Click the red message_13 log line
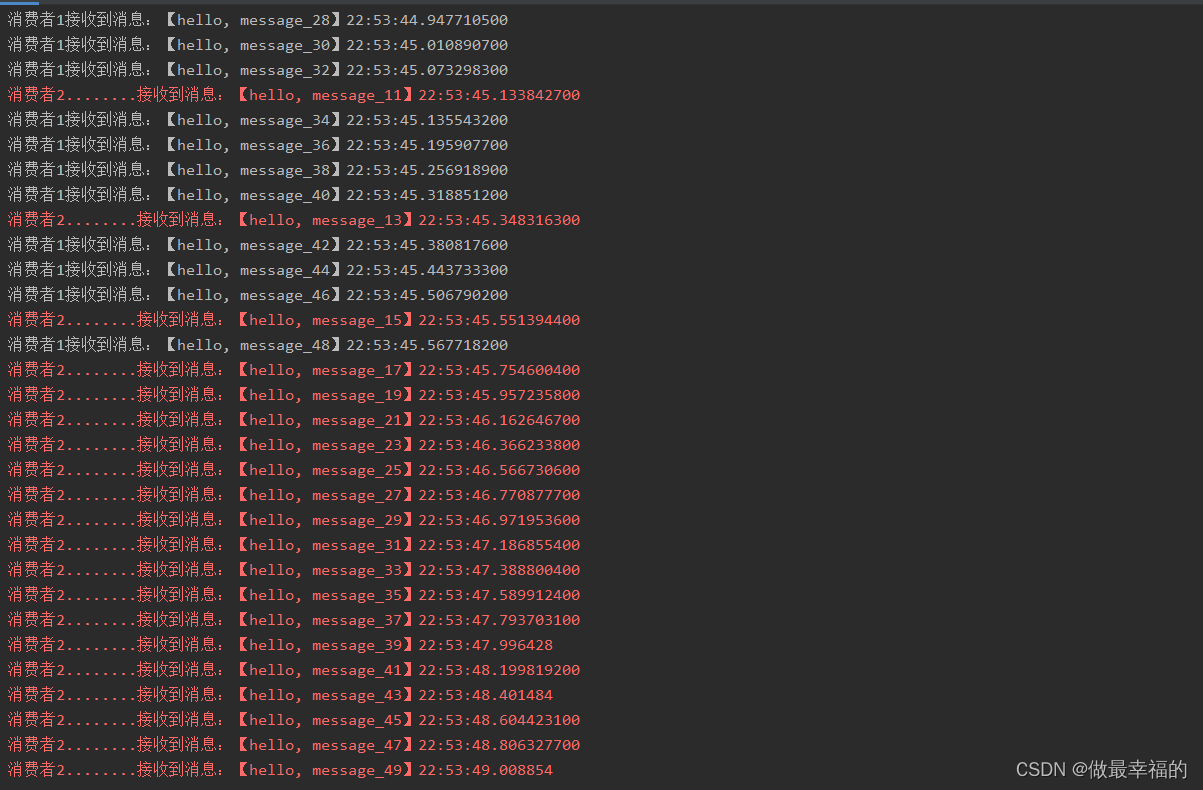Viewport: 1203px width, 790px height. click(294, 220)
